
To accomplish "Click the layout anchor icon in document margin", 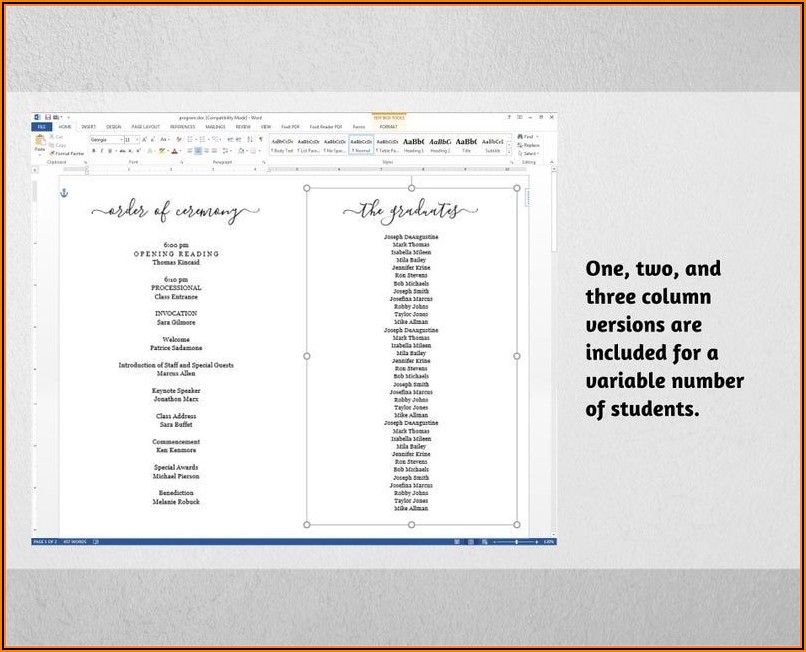I will pos(65,192).
